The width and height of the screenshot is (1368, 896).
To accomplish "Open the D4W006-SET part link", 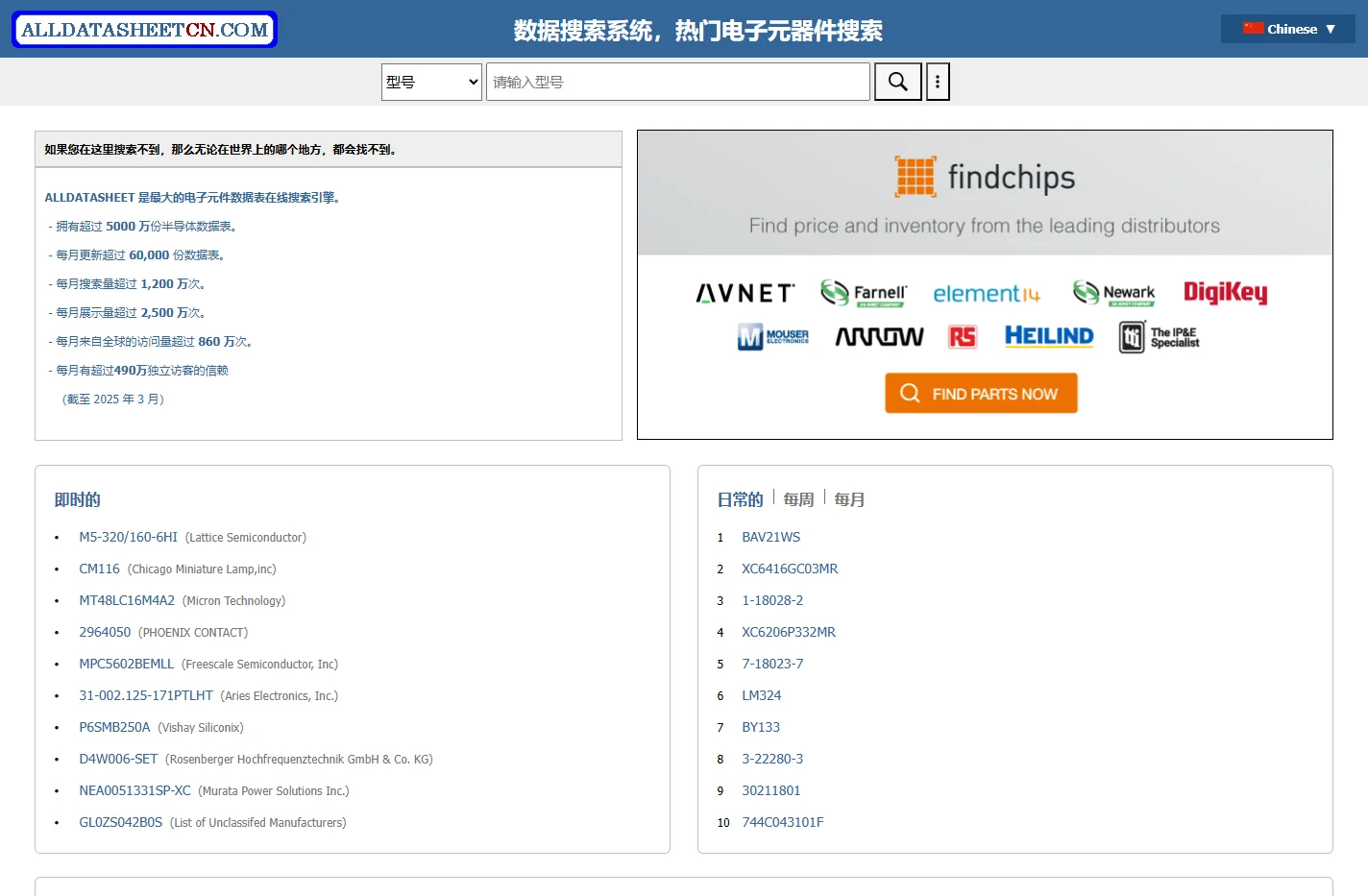I will (118, 759).
